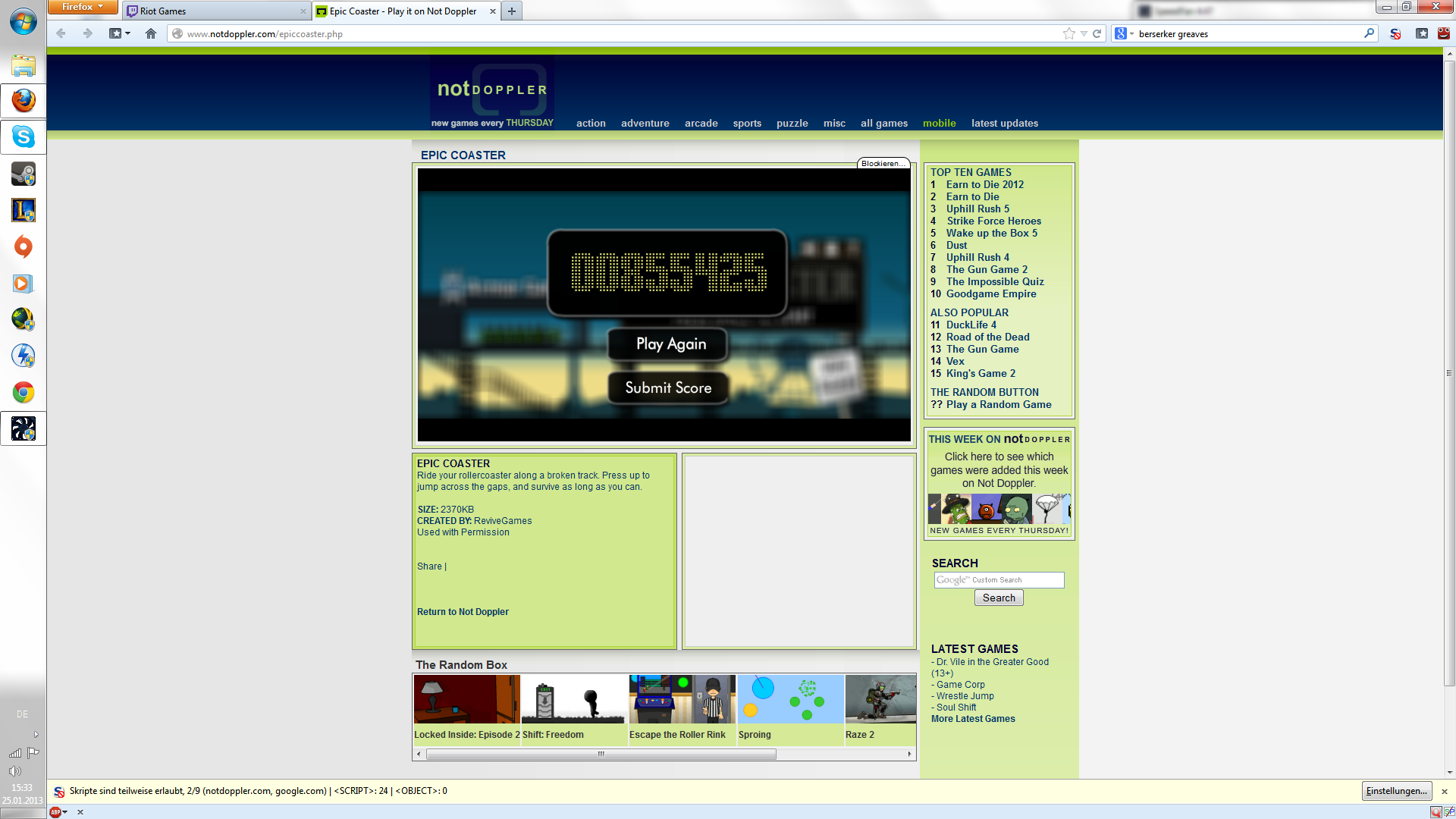Expand the bookmarks toolbar dropdown arrow
Screen dimensions: 1456x819
[127, 33]
